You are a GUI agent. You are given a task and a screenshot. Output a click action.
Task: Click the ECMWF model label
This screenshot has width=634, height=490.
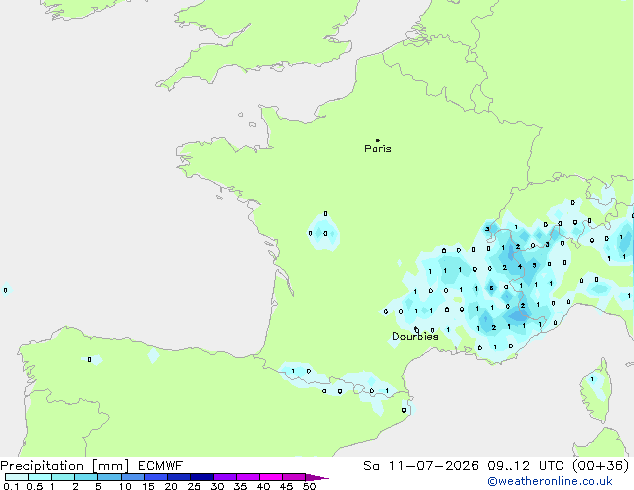click(161, 466)
